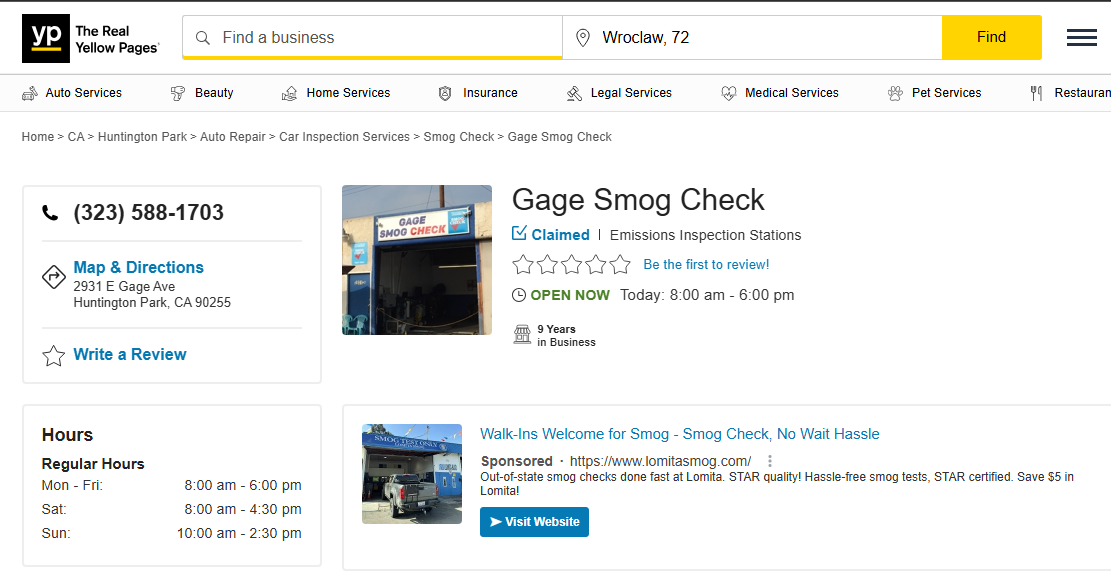Click the directions diamond icon
The height and width of the screenshot is (587, 1111).
coord(54,276)
